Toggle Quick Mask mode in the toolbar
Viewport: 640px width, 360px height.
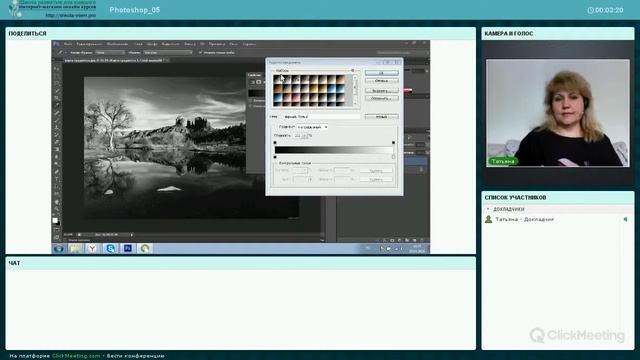pos(57,230)
